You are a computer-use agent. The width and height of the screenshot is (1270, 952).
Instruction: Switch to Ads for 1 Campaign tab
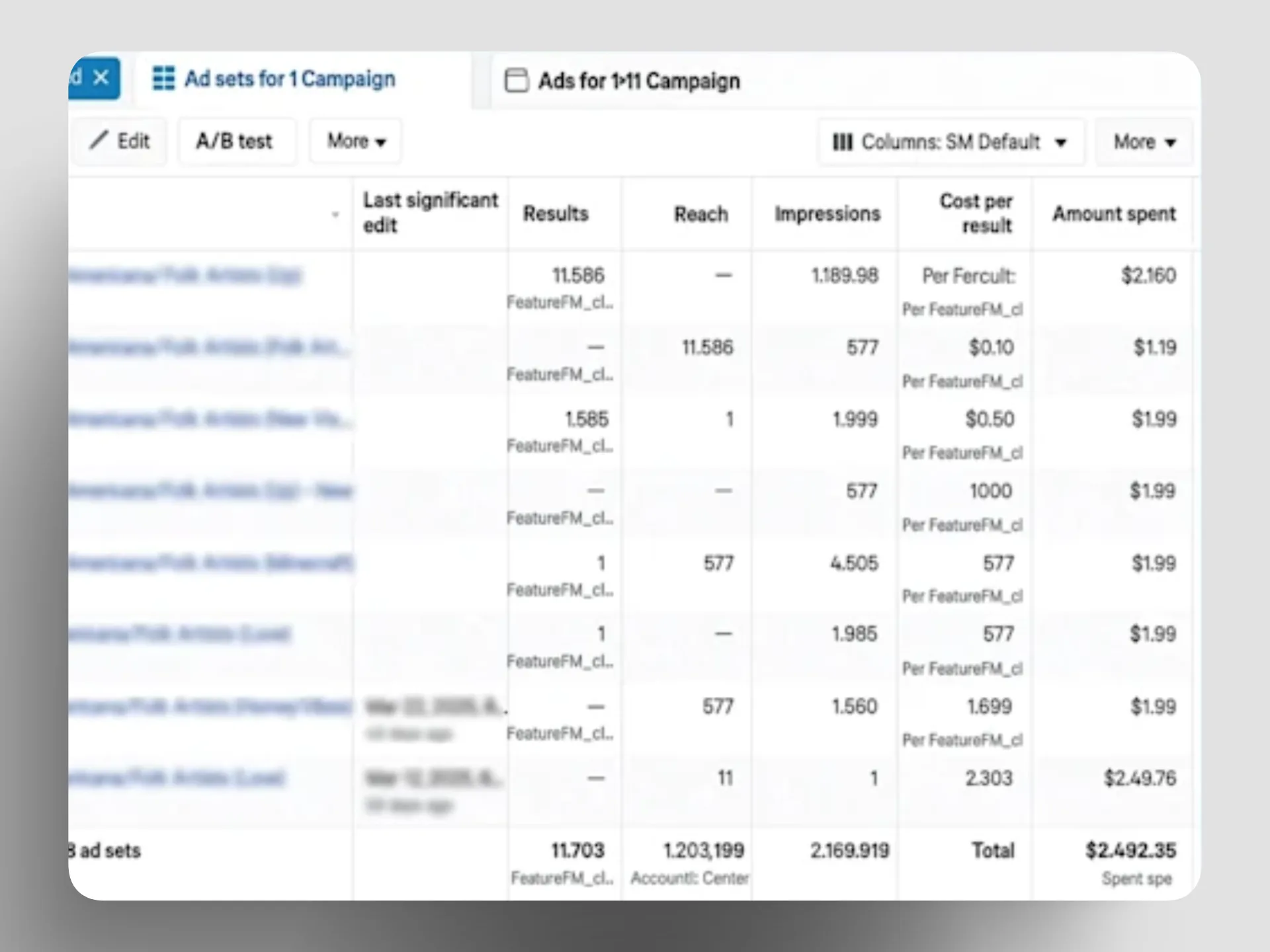622,81
